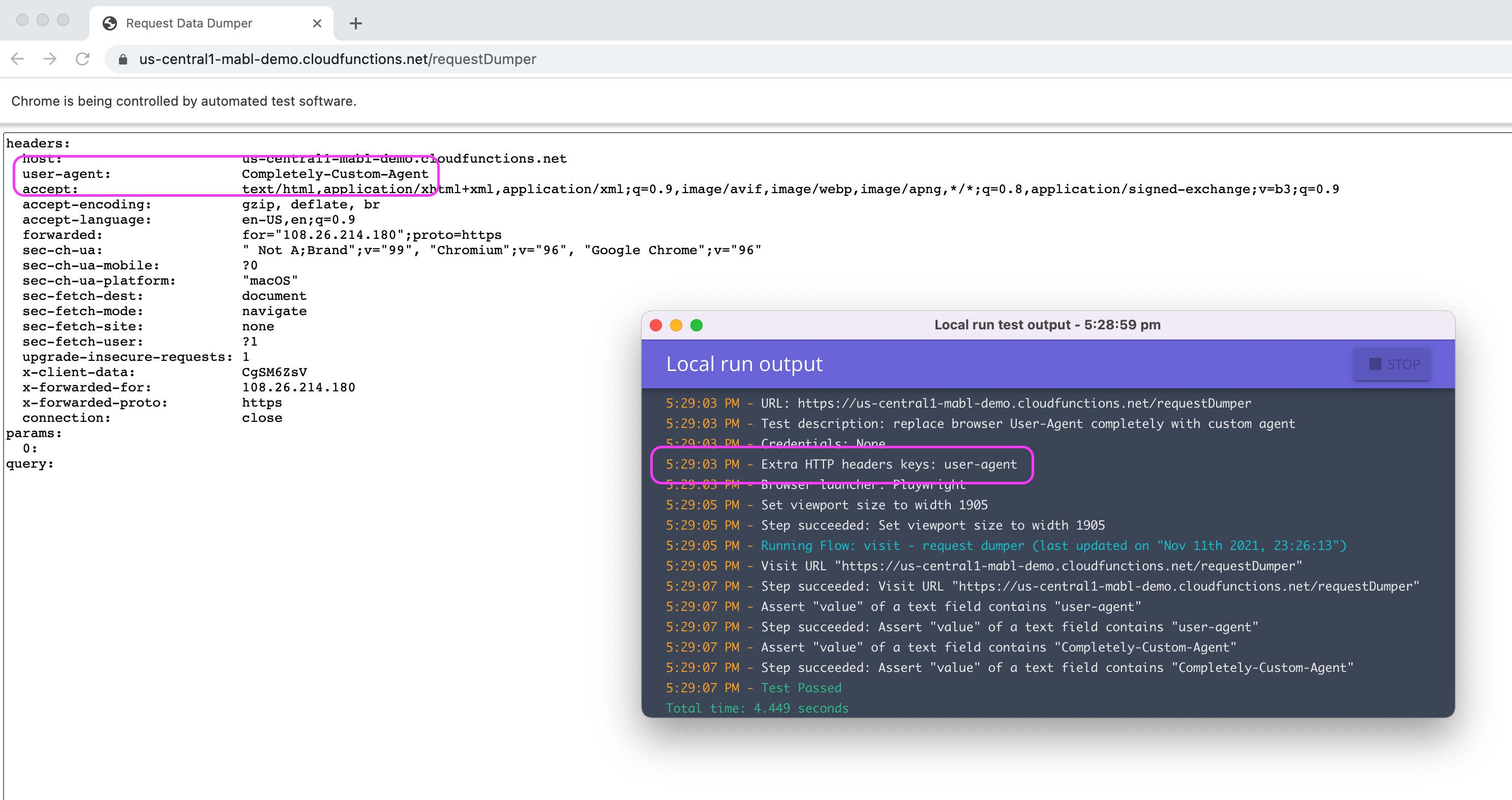The image size is (1512, 800).
Task: Click the browser forward arrow icon
Action: point(50,58)
